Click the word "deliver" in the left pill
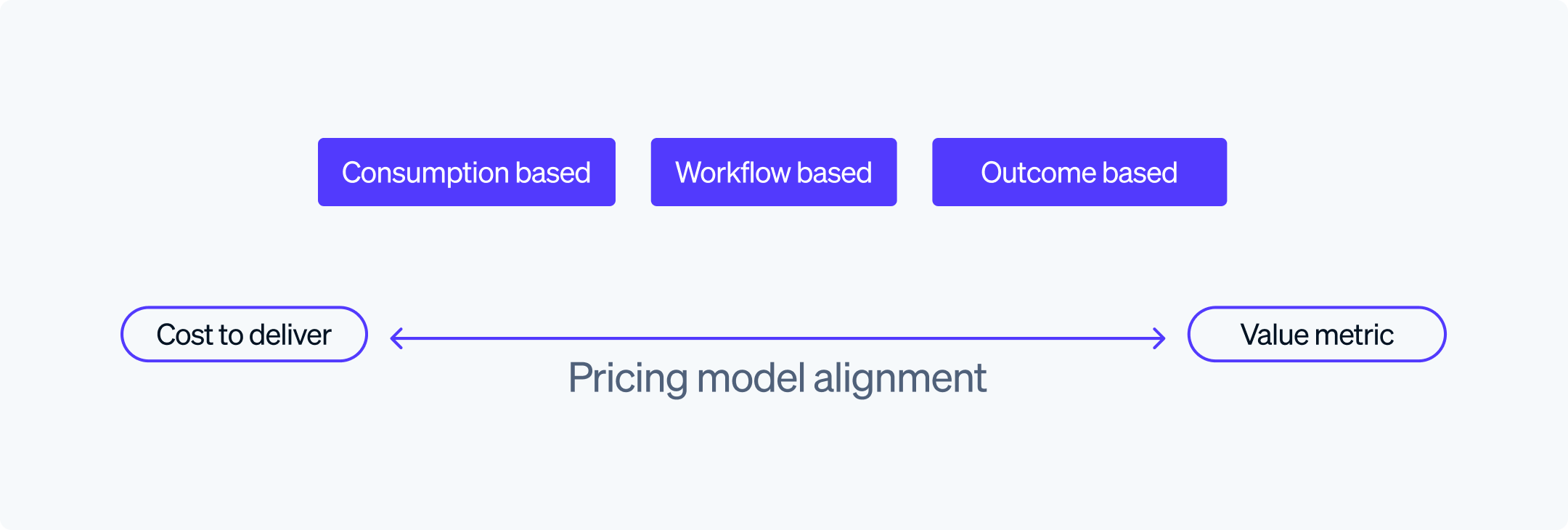Screen dimensions: 1568x530 [290, 335]
